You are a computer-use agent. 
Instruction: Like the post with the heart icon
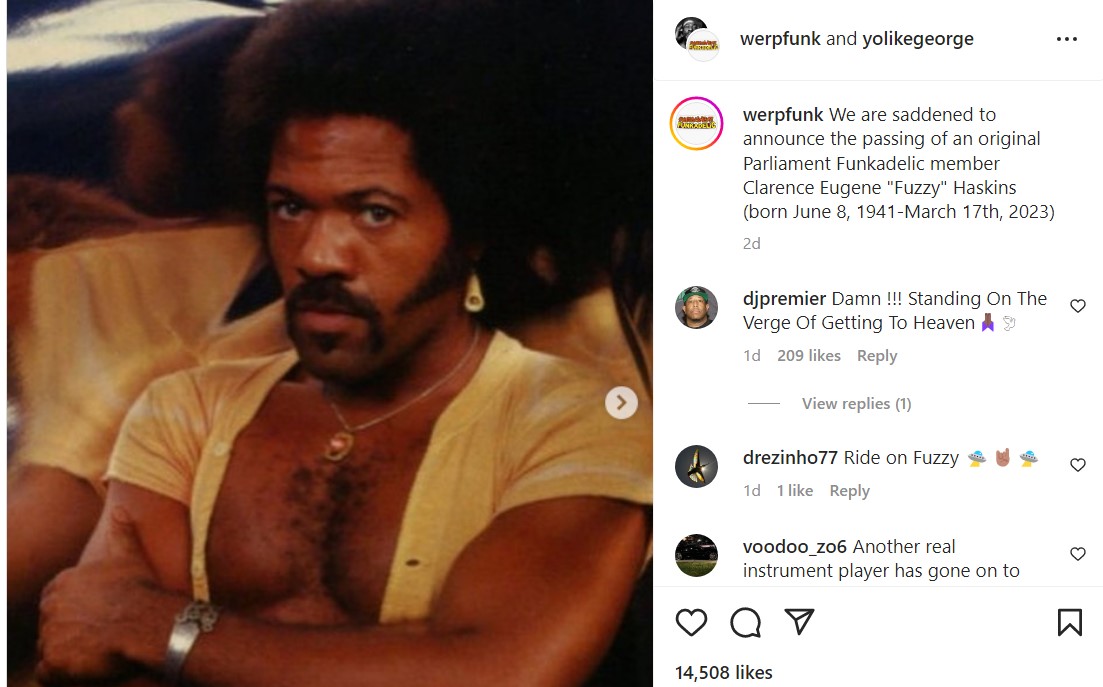[x=691, y=622]
